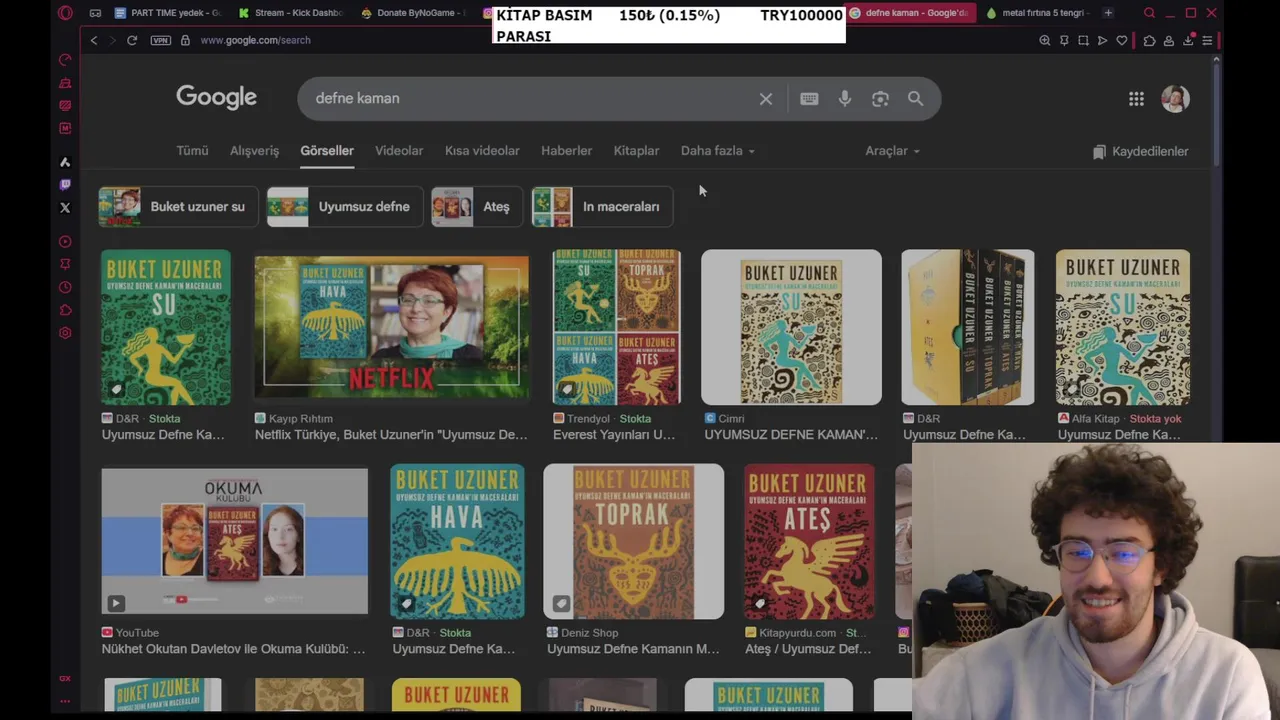The width and height of the screenshot is (1280, 720).
Task: Open the Netflix Buket Uzuner image
Action: 391,327
